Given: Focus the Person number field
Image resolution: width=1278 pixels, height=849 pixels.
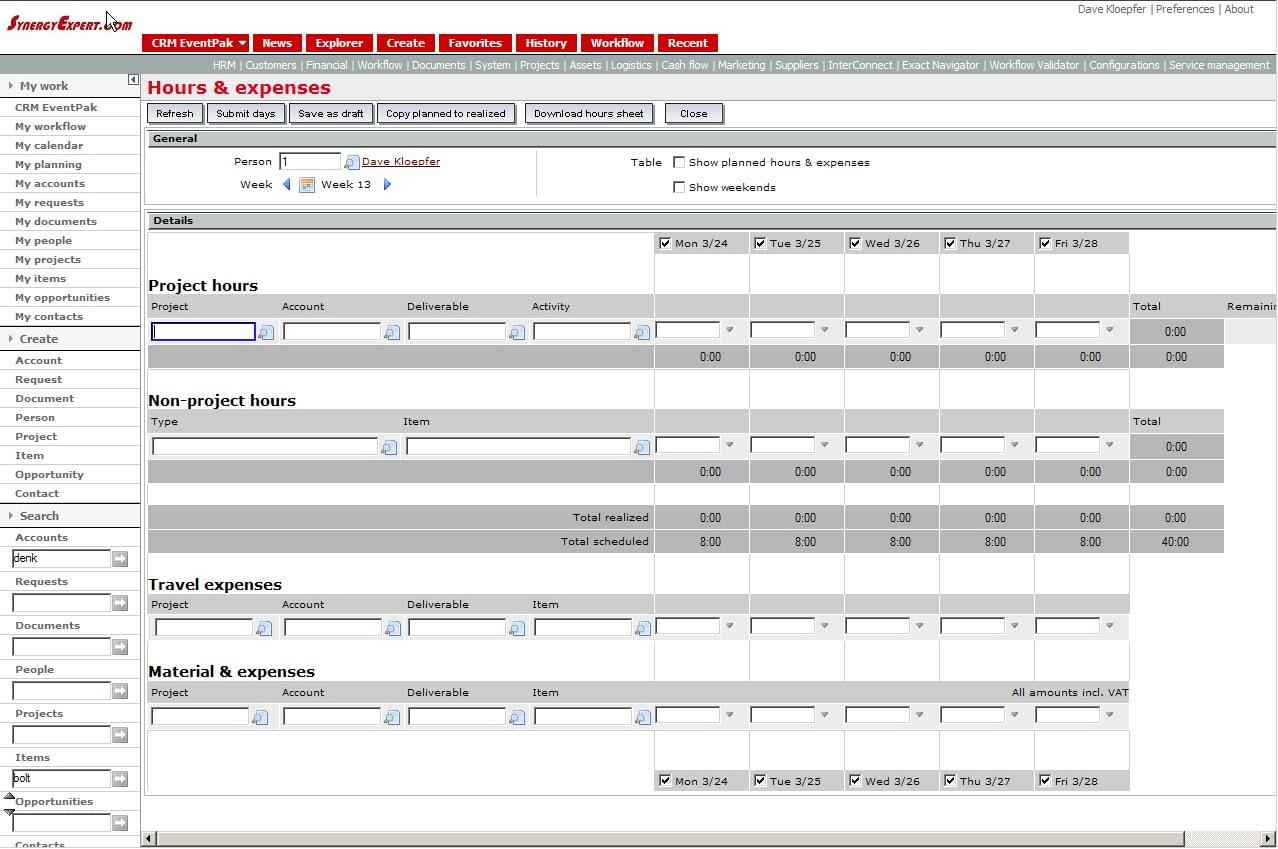Looking at the screenshot, I should coord(310,162).
